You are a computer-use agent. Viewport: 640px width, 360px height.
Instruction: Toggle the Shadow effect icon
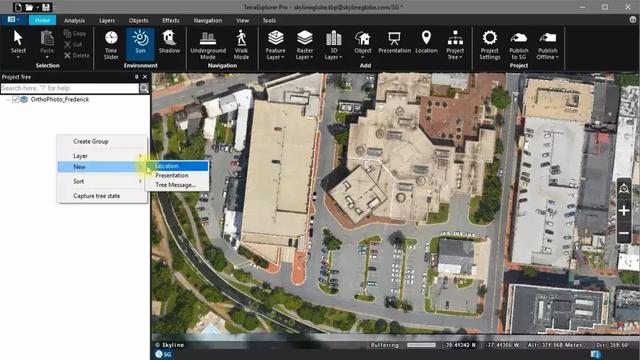[169, 42]
